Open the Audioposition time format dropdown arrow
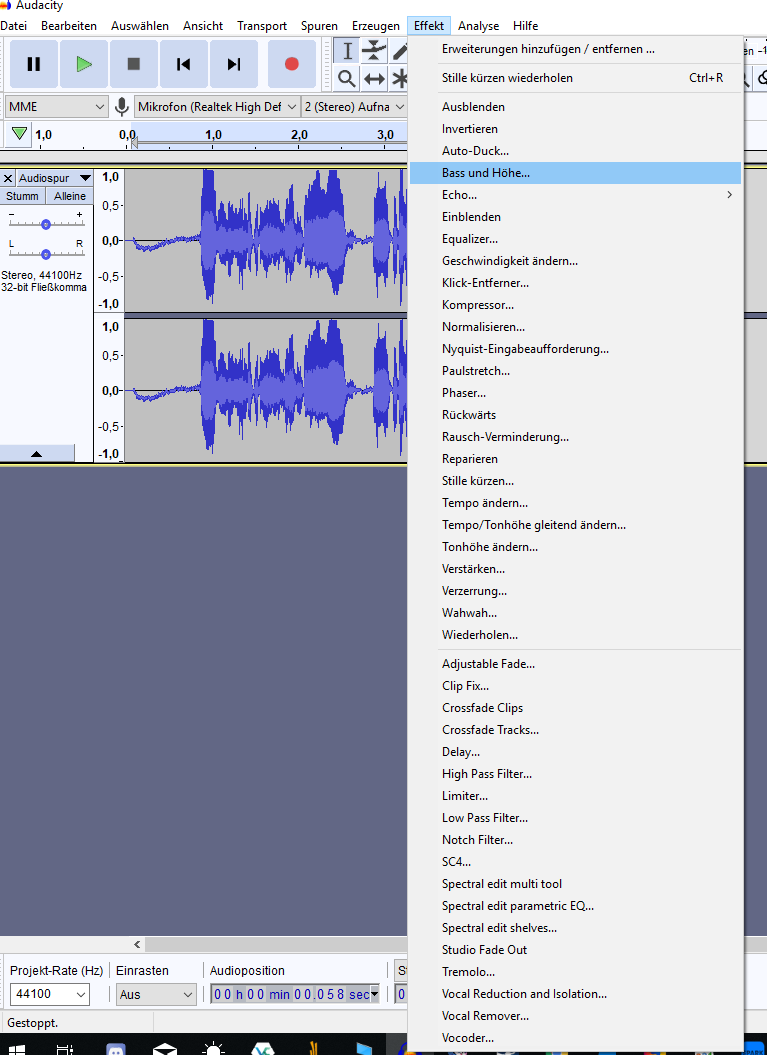This screenshot has height=1055, width=767. [375, 994]
